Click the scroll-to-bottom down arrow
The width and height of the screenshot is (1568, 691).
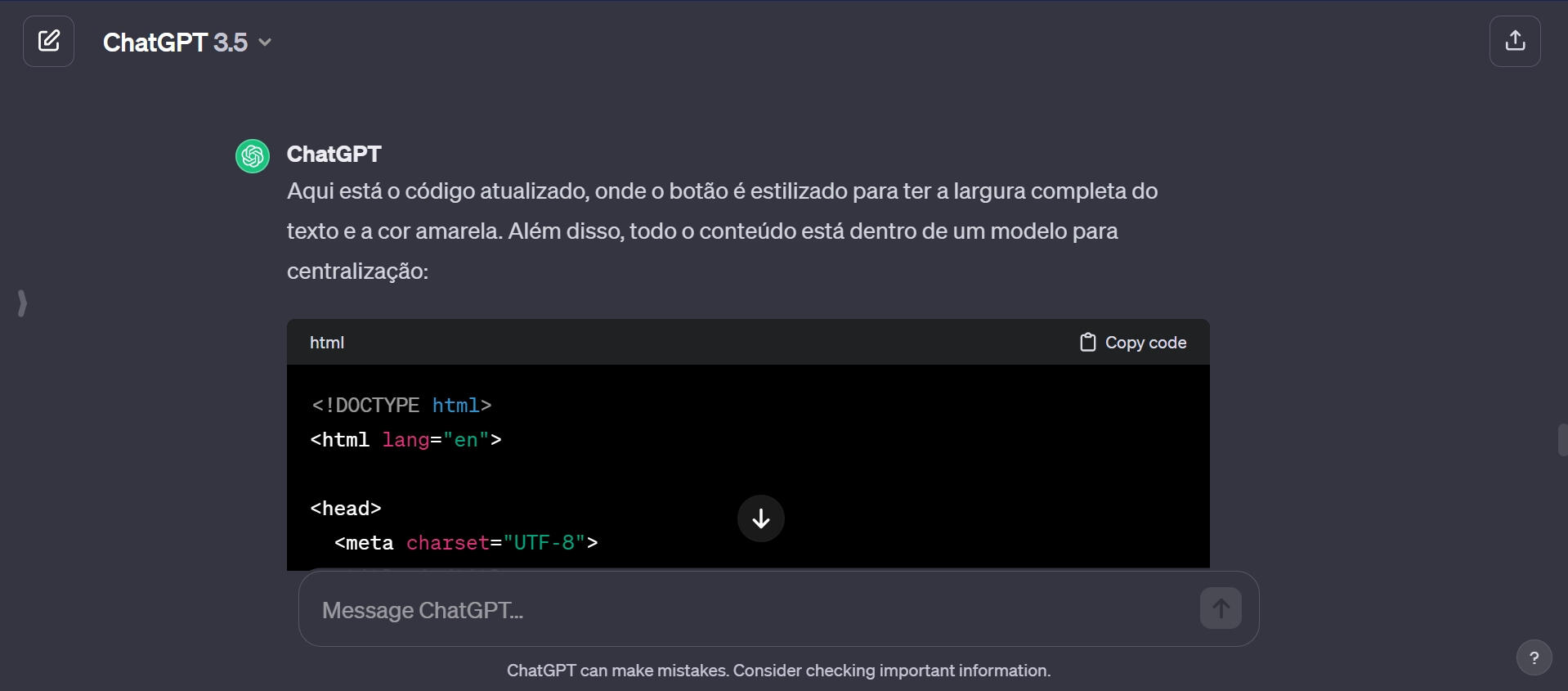pyautogui.click(x=760, y=518)
